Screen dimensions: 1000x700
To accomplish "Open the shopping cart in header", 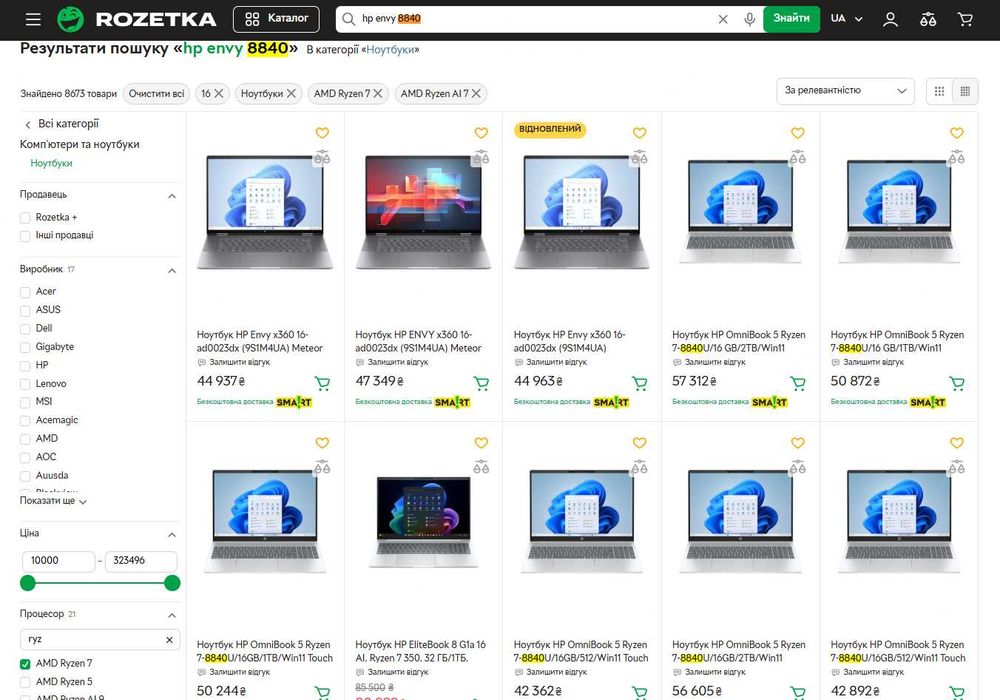I will [x=965, y=19].
